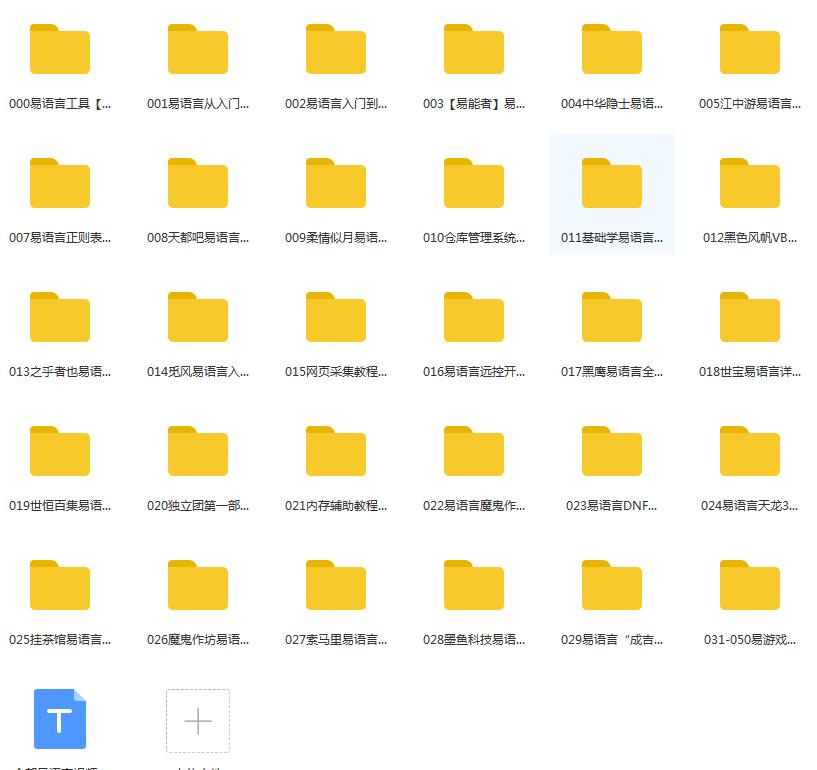Click the 017黑鹰易语言全... name text

coord(612,371)
